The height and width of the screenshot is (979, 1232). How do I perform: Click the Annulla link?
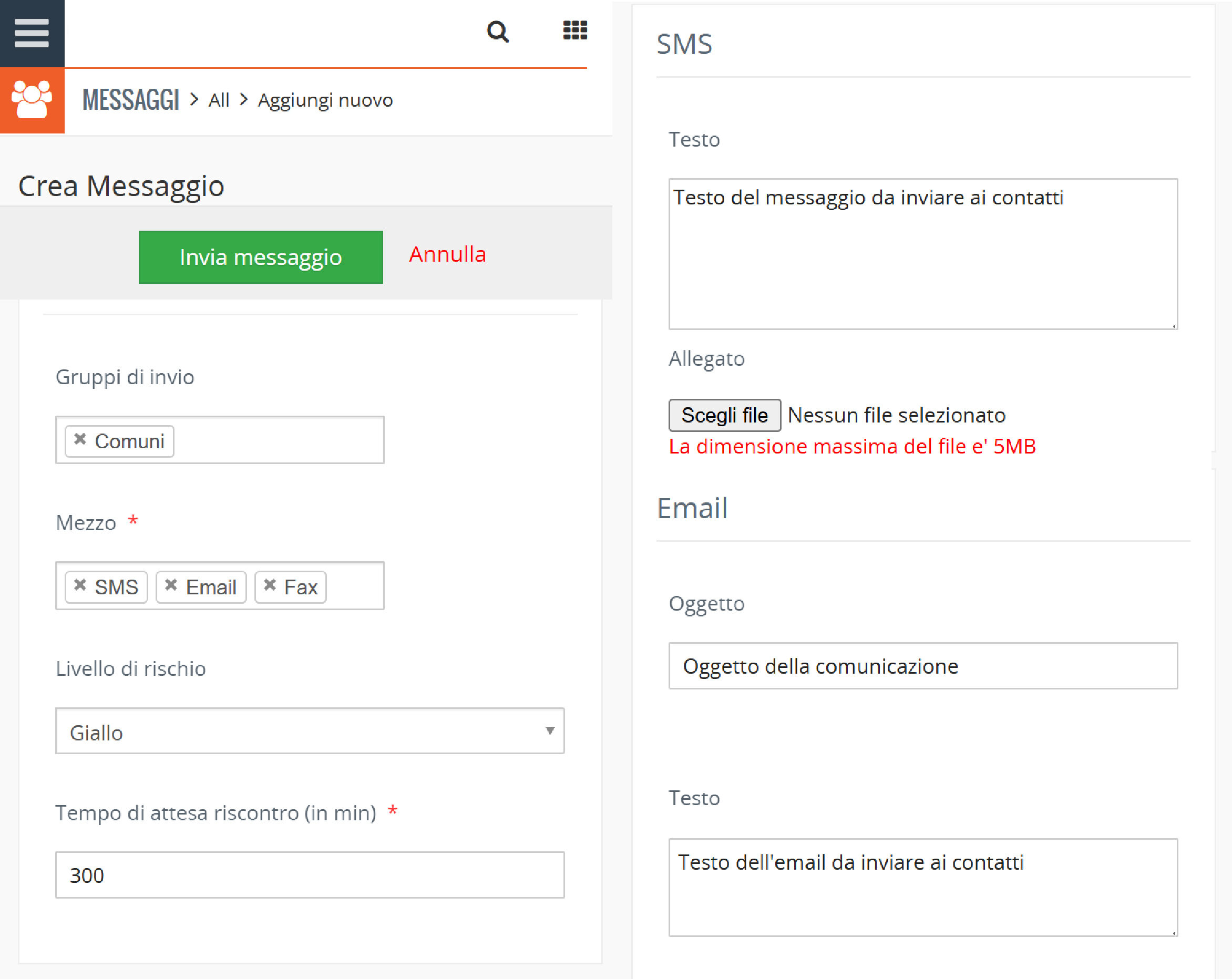coord(447,255)
